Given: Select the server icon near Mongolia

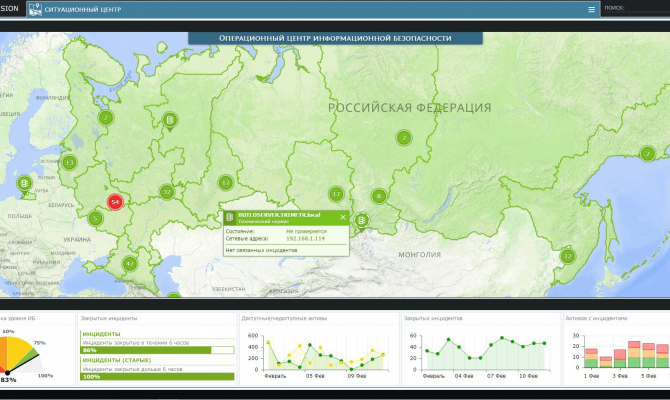Looking at the screenshot, I should point(362,220).
